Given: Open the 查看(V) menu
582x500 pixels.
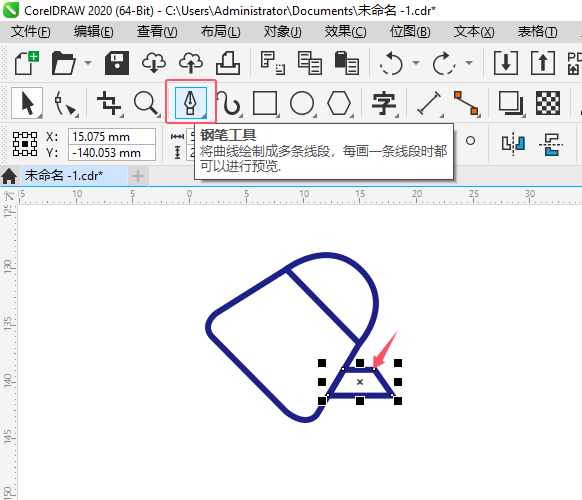Looking at the screenshot, I should (157, 32).
